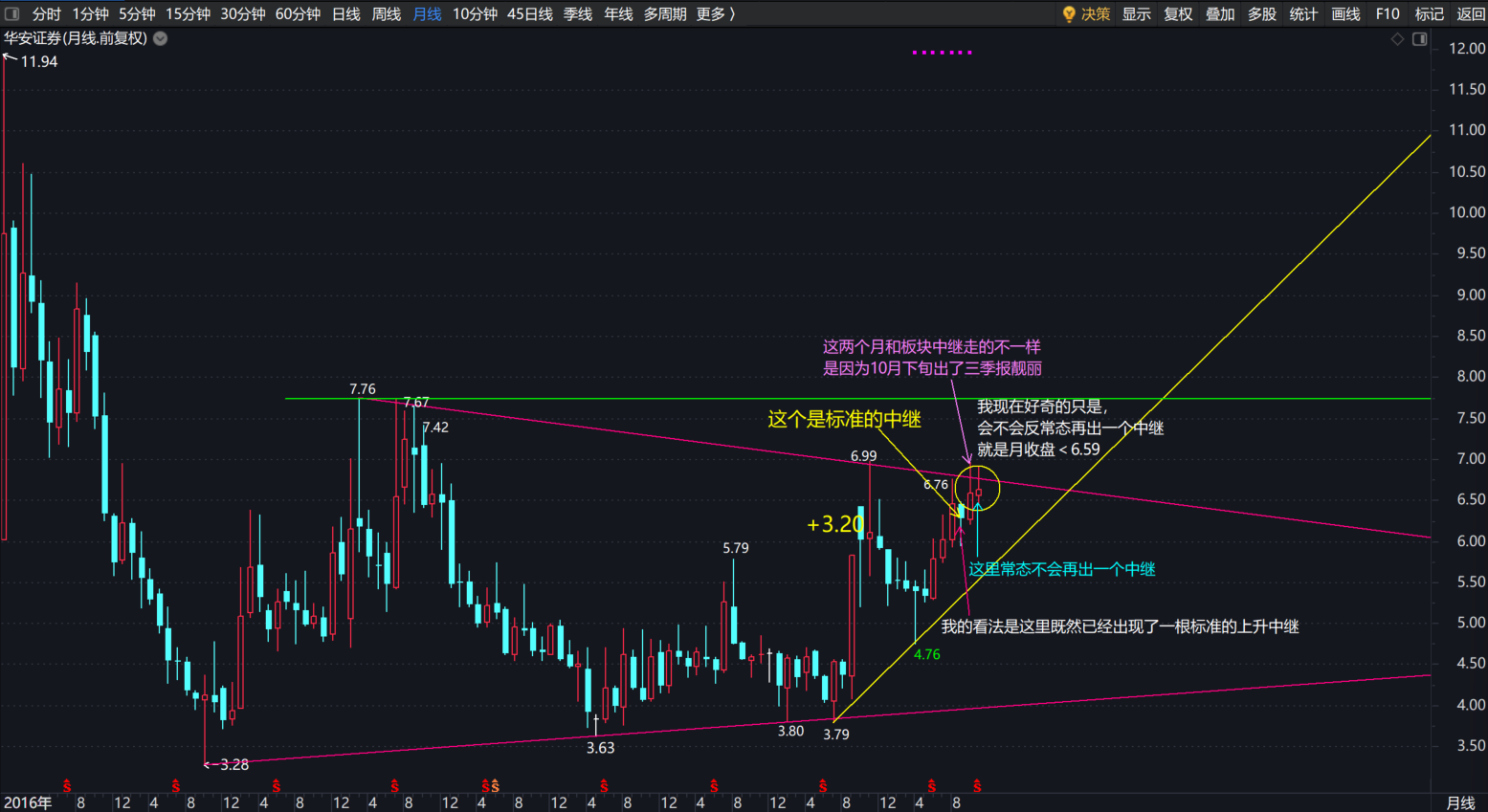Select annotation 这里常态不会再出一个中继
1488x812 pixels.
tap(1062, 569)
